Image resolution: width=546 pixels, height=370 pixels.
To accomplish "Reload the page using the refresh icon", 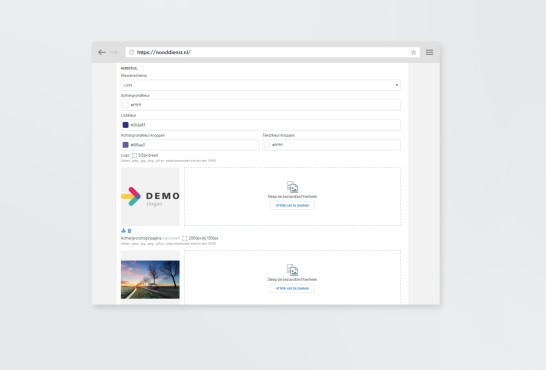I will pos(131,52).
